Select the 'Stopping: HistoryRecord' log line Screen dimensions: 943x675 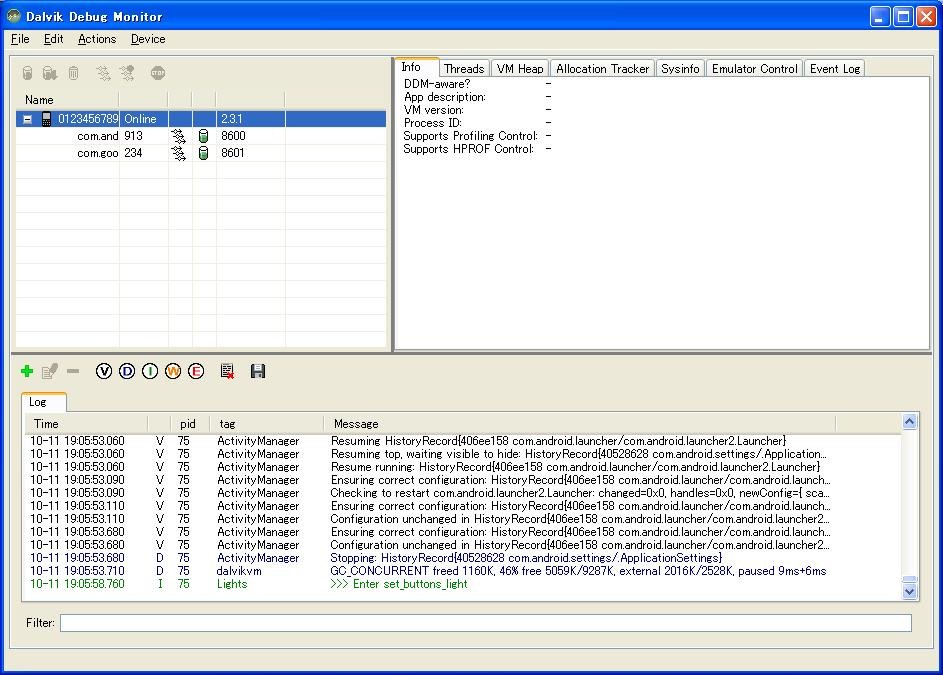(463, 558)
